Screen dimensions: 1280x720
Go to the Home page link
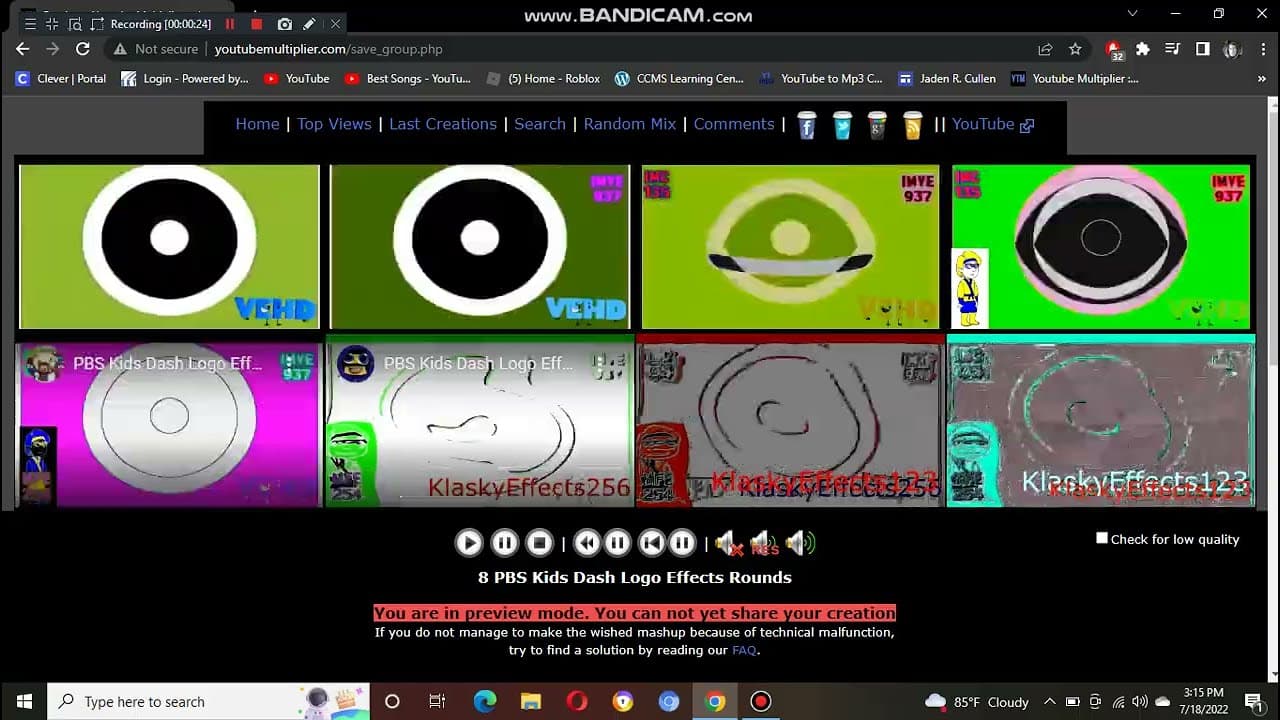[x=257, y=124]
